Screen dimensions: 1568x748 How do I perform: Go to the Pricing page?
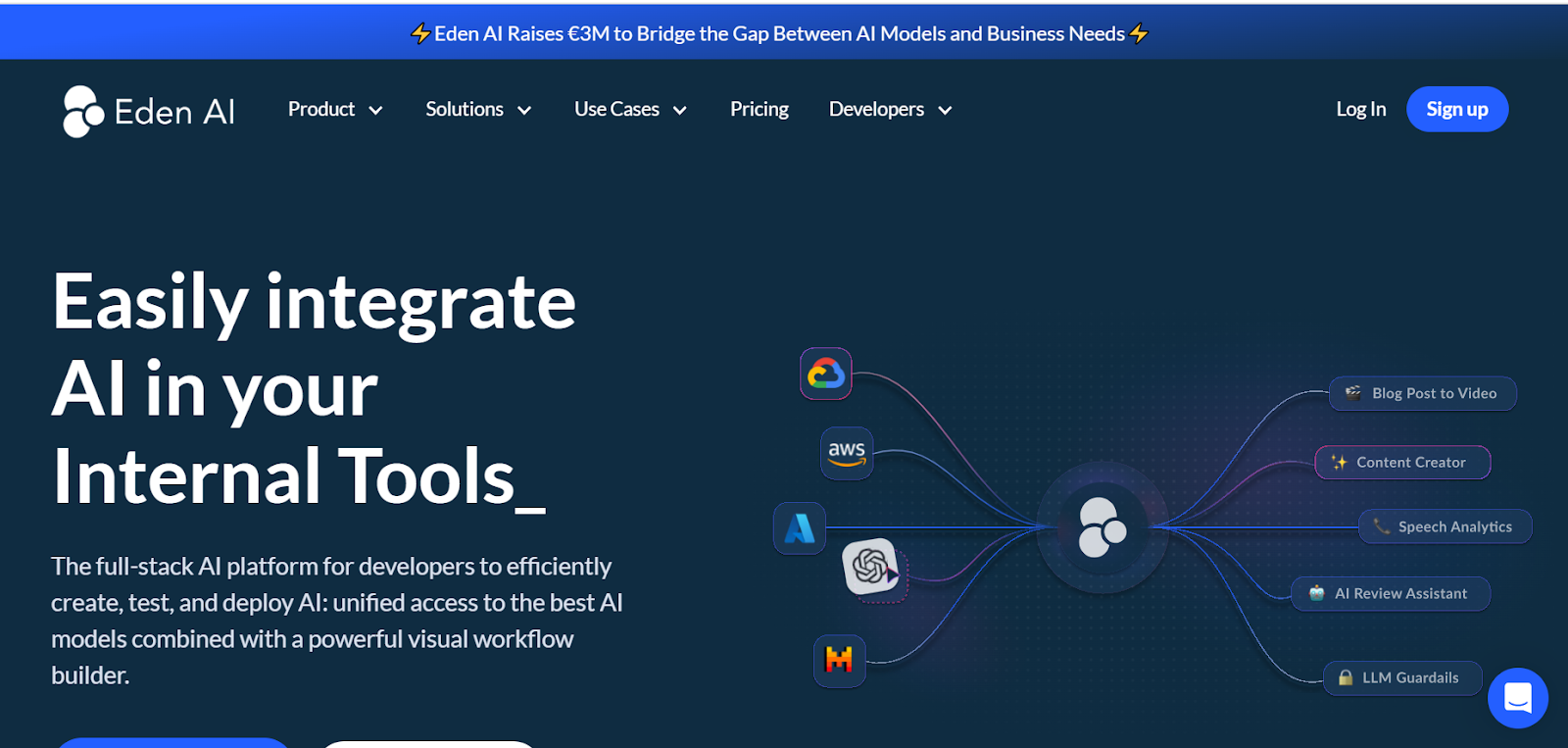click(759, 109)
